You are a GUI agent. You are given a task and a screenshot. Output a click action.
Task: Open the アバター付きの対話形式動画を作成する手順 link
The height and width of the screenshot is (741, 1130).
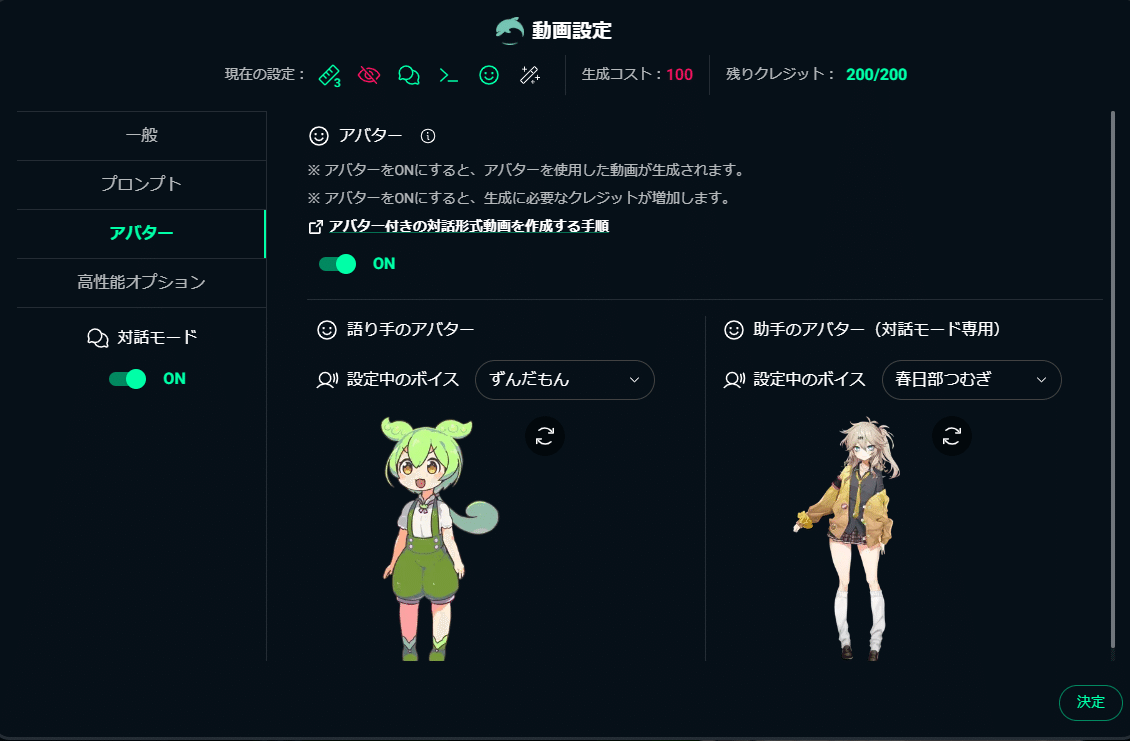(469, 226)
